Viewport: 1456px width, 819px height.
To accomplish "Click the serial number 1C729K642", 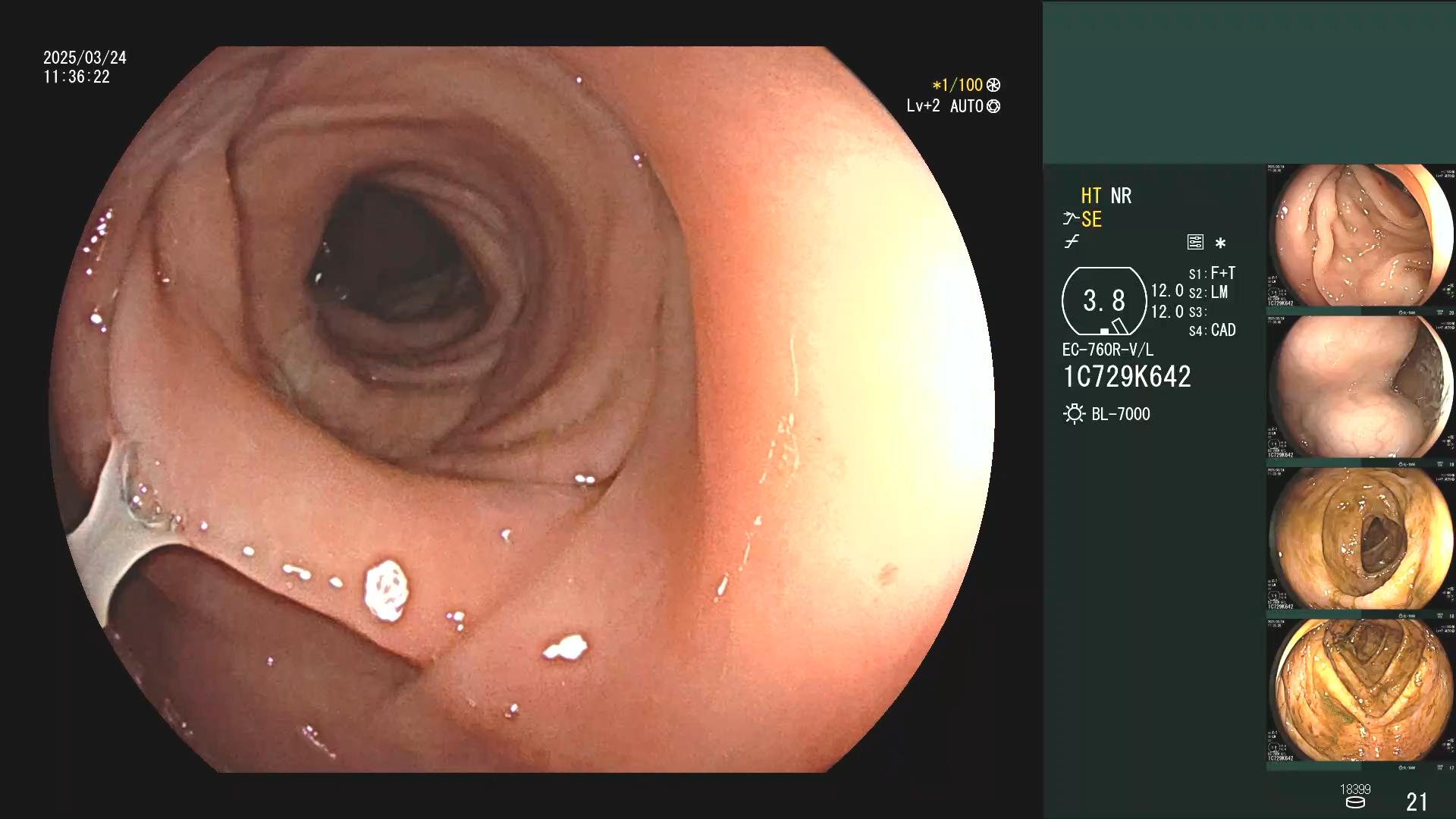I will click(1127, 377).
